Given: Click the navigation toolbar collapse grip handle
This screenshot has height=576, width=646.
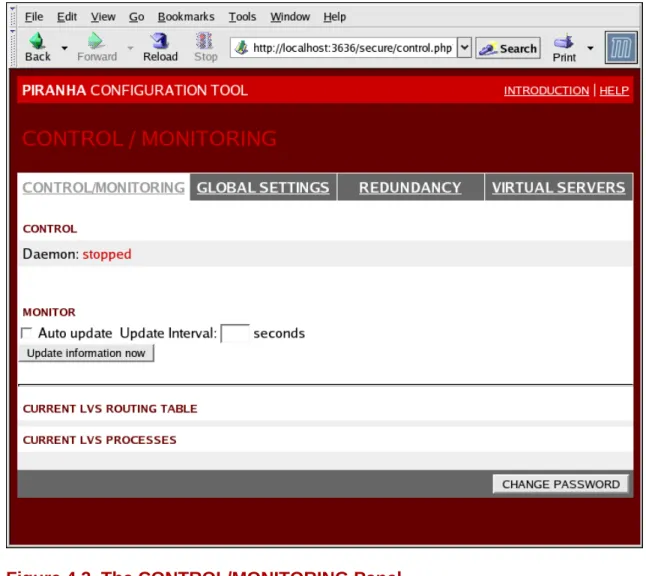Looking at the screenshot, I should [13, 47].
